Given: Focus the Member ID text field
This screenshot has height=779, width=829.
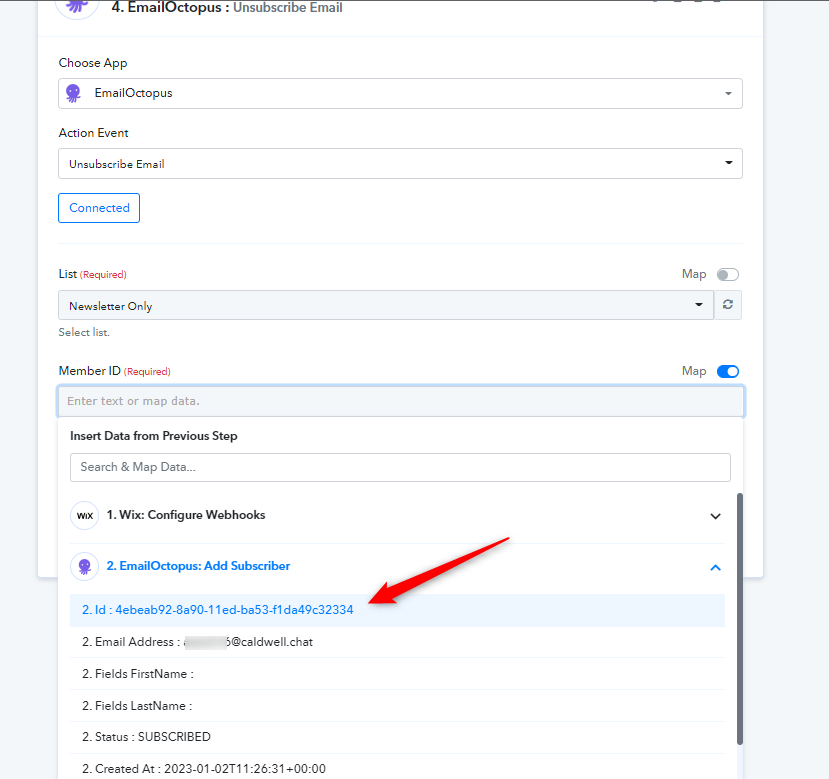Looking at the screenshot, I should tap(400, 401).
